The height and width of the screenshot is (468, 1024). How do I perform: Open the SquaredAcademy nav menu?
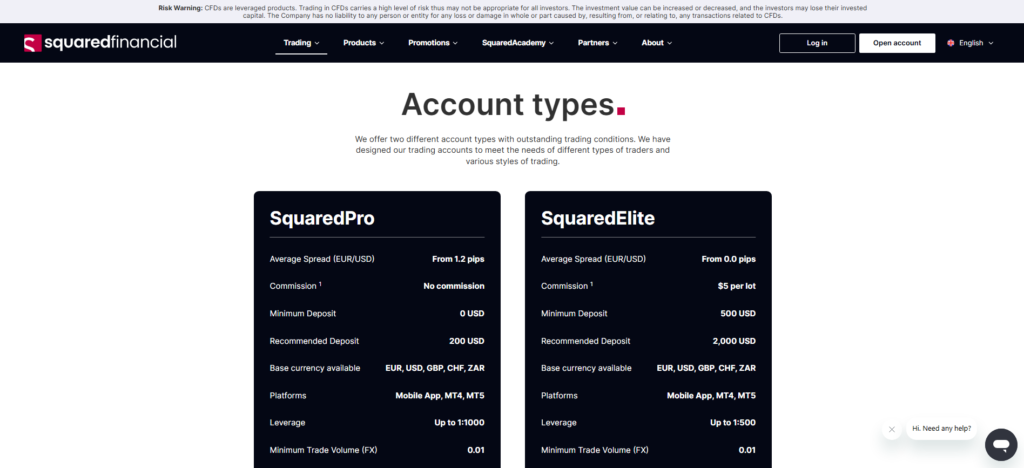[518, 43]
